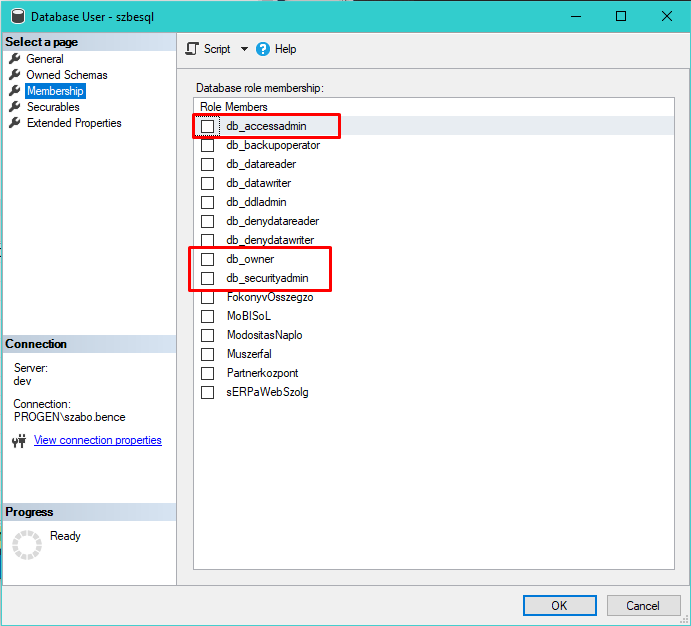Select the Membership page
This screenshot has height=626, width=691.
pos(55,91)
